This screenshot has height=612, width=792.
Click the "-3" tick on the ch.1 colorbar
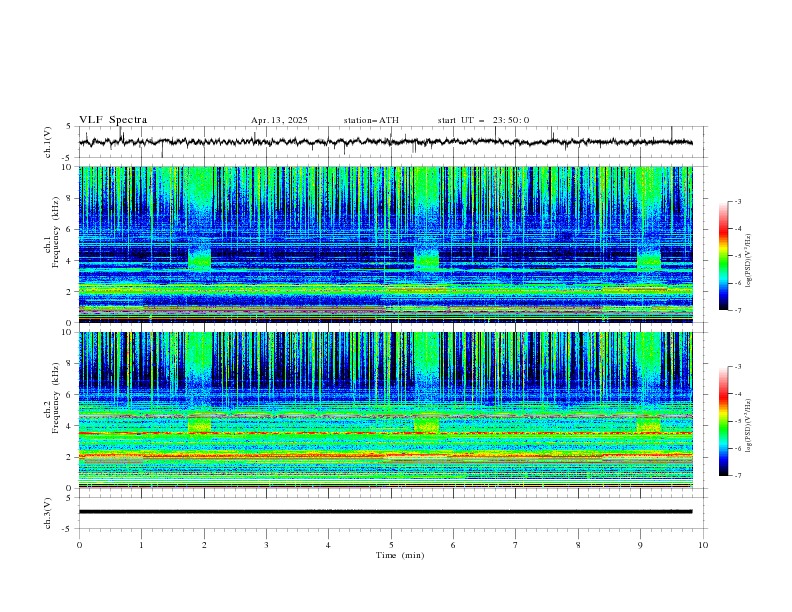737,201
